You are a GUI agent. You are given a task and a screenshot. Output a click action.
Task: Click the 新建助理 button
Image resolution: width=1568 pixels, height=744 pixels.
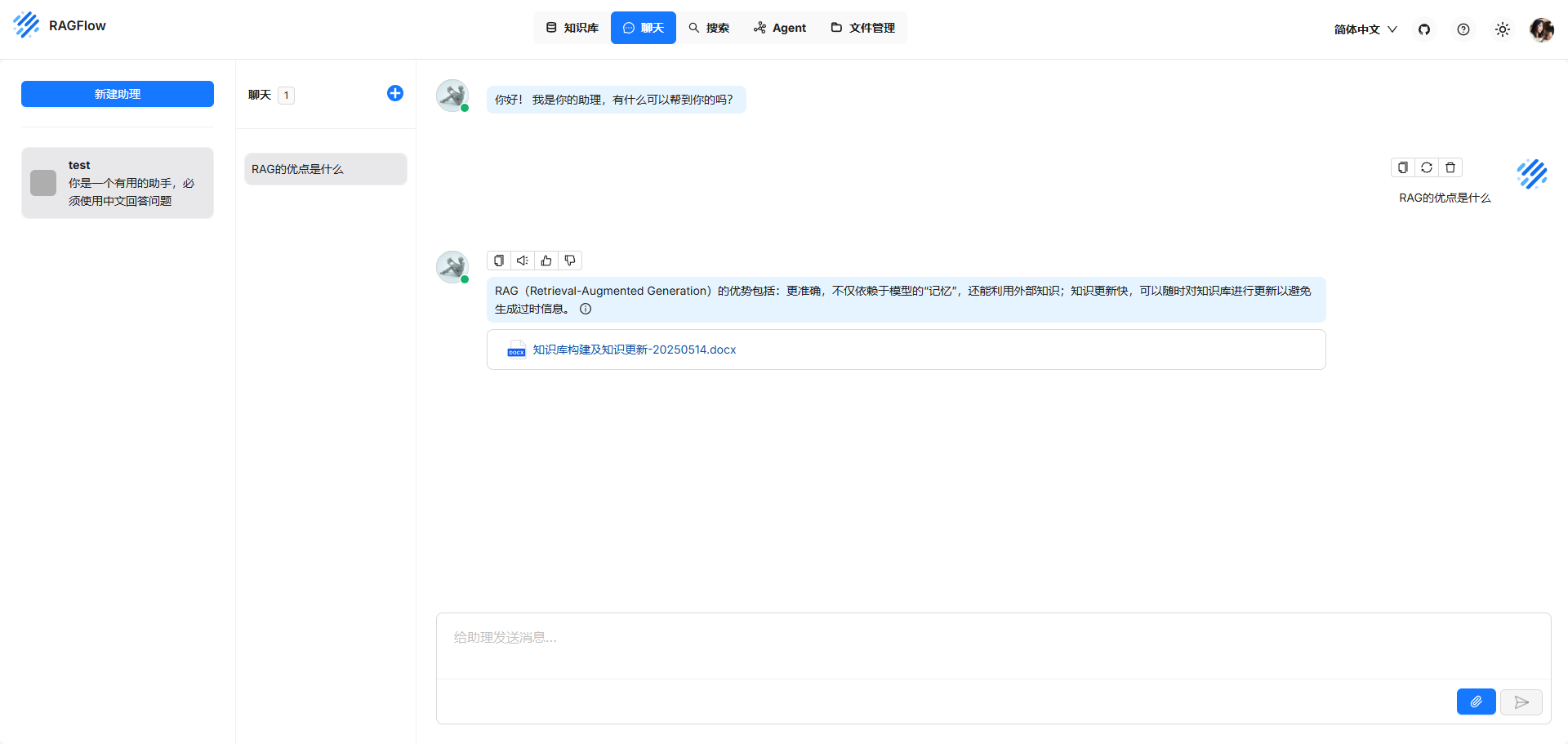[x=118, y=94]
